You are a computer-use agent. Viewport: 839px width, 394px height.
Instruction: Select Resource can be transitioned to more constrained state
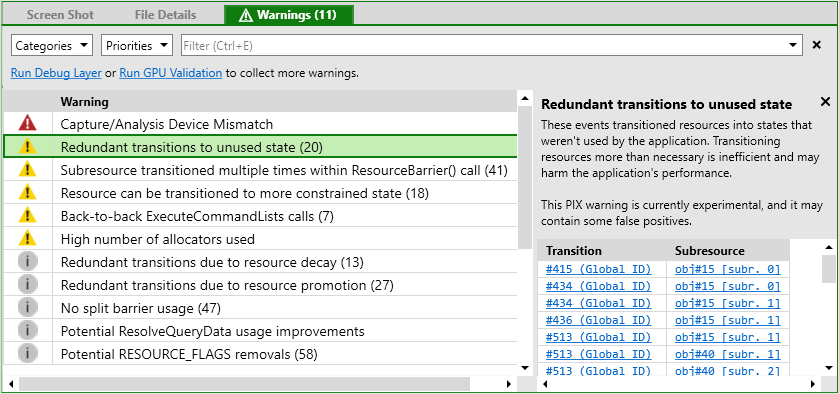pos(260,193)
